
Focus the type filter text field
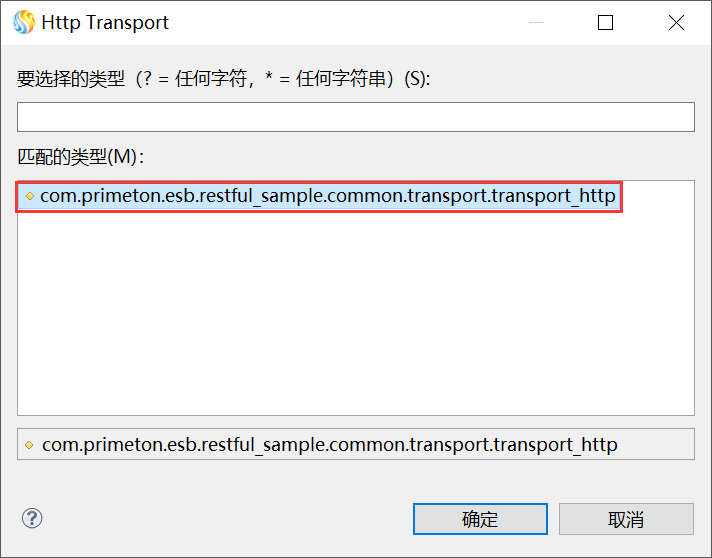tap(355, 117)
